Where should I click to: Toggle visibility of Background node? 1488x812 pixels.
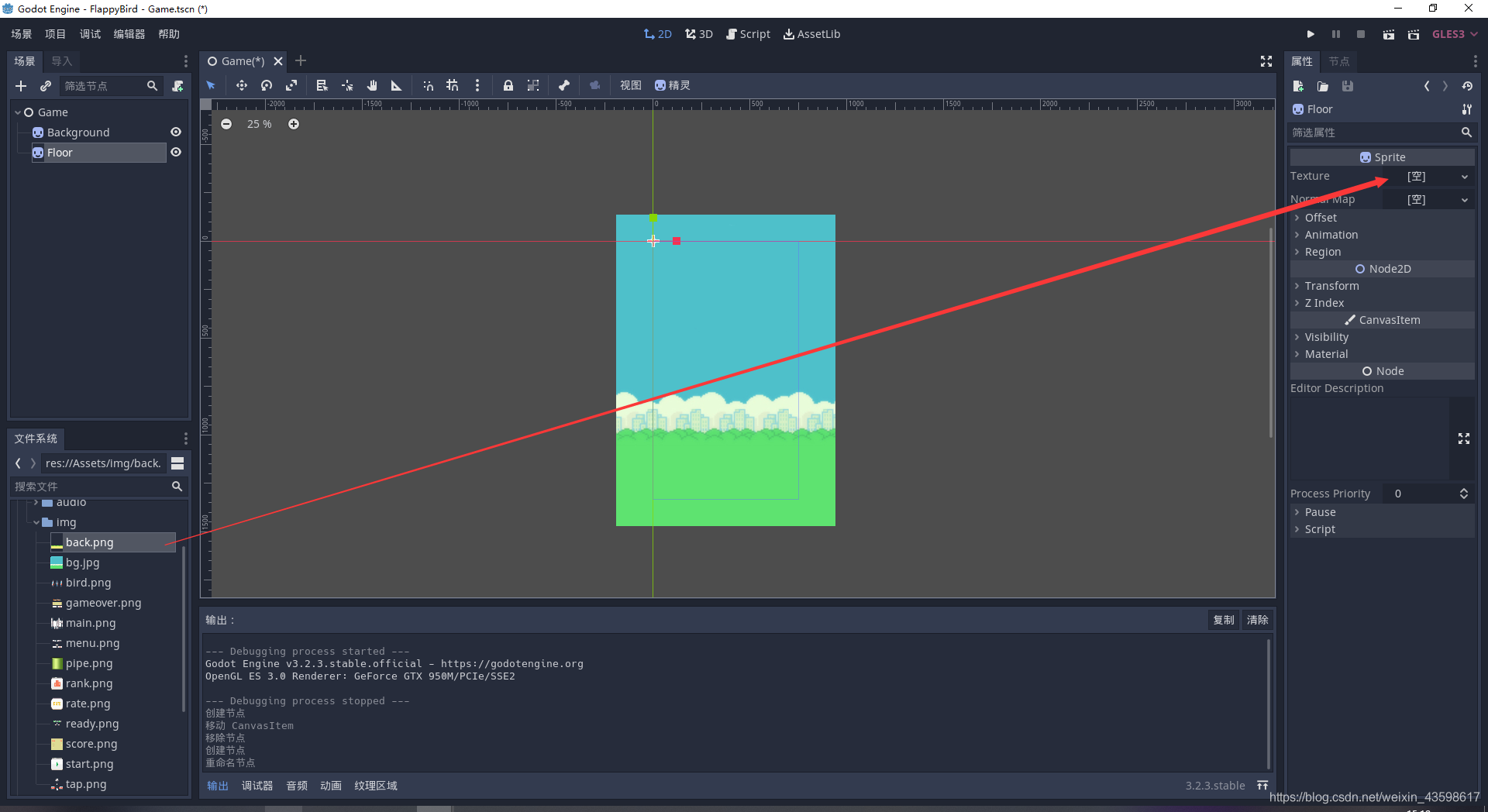176,132
